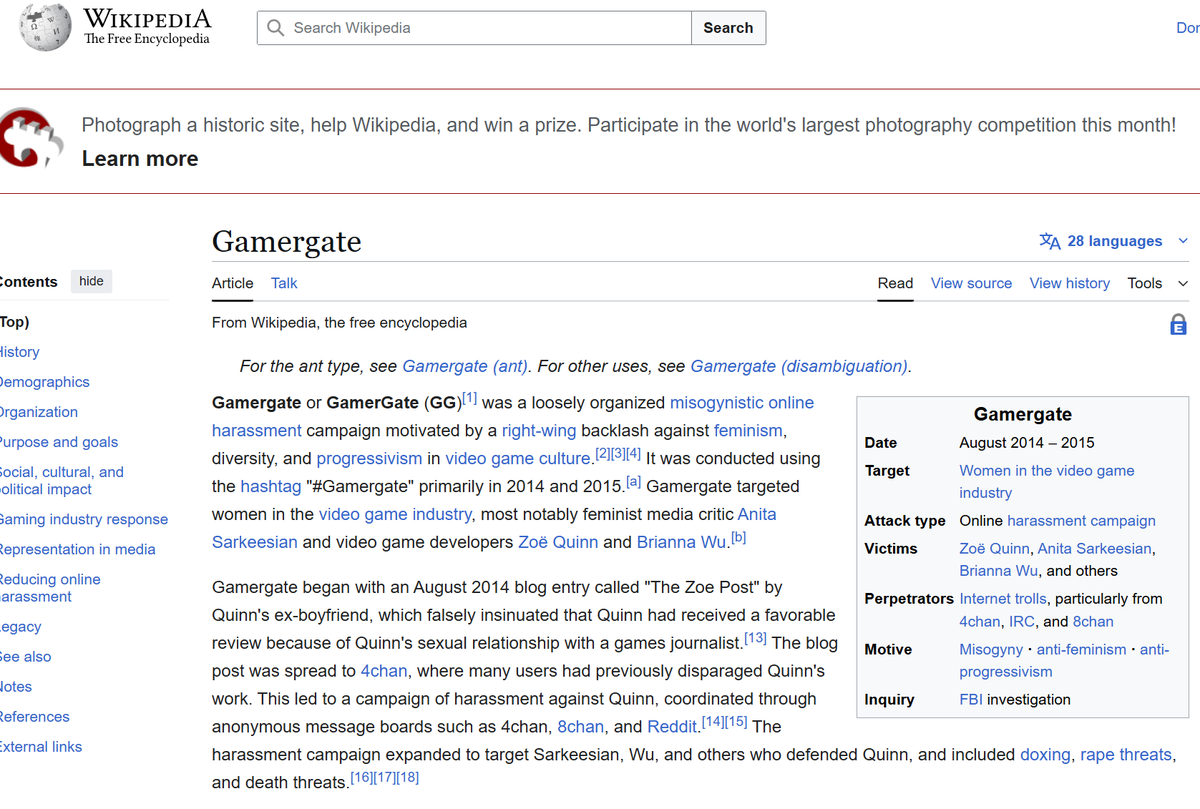This screenshot has width=1200, height=809.
Task: Open the Tools dropdown menu
Action: pyautogui.click(x=1158, y=283)
